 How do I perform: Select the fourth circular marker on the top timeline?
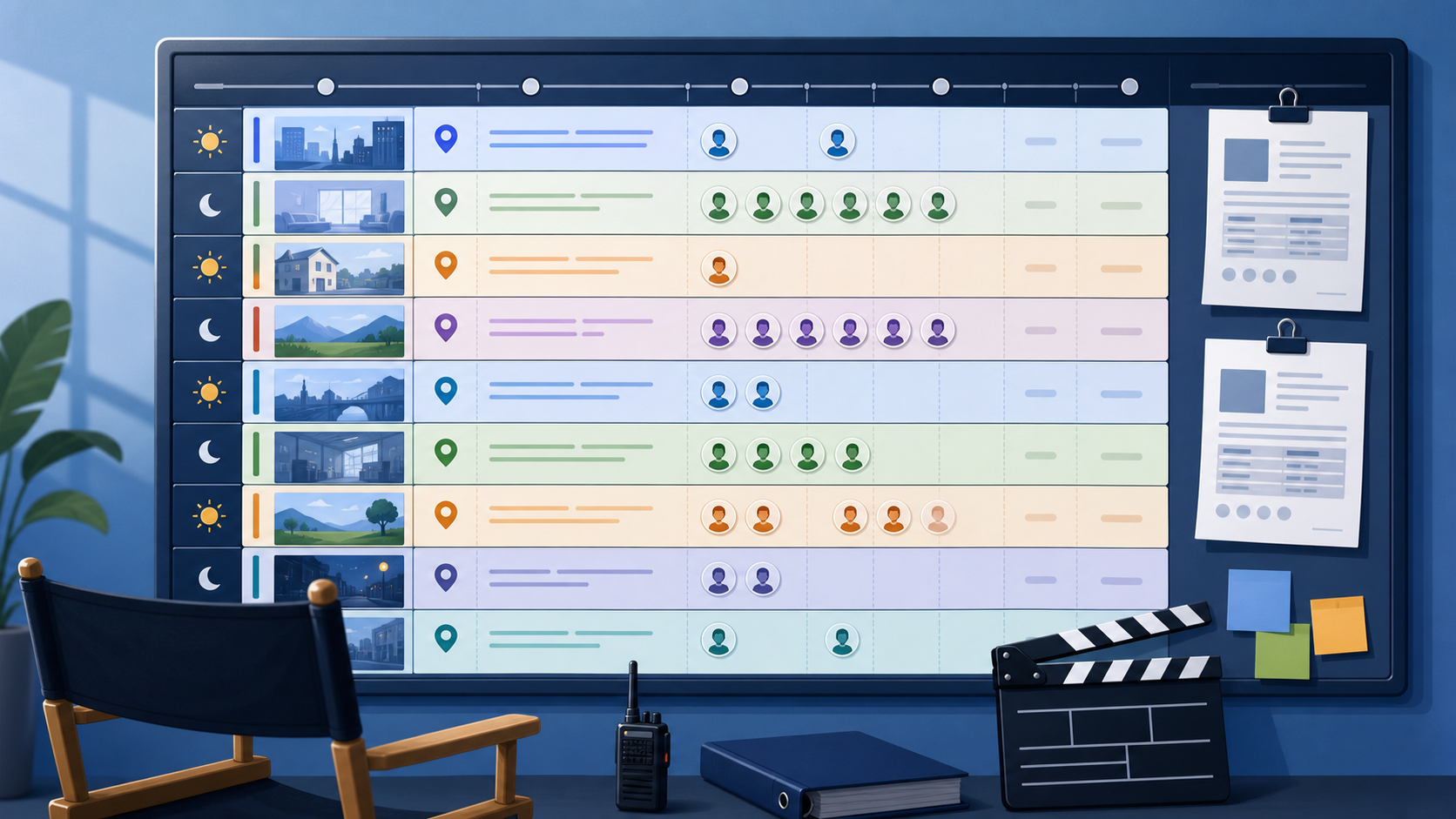point(940,86)
